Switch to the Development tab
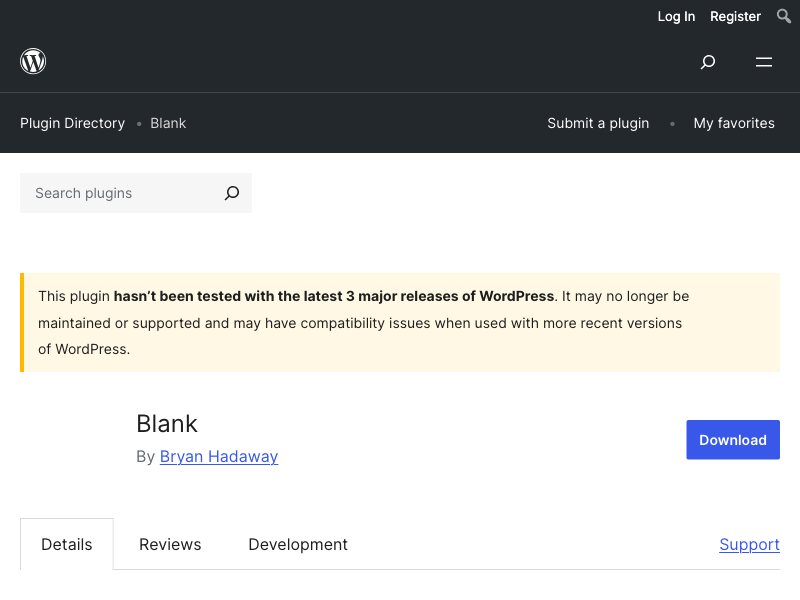This screenshot has height=600, width=800. point(298,544)
